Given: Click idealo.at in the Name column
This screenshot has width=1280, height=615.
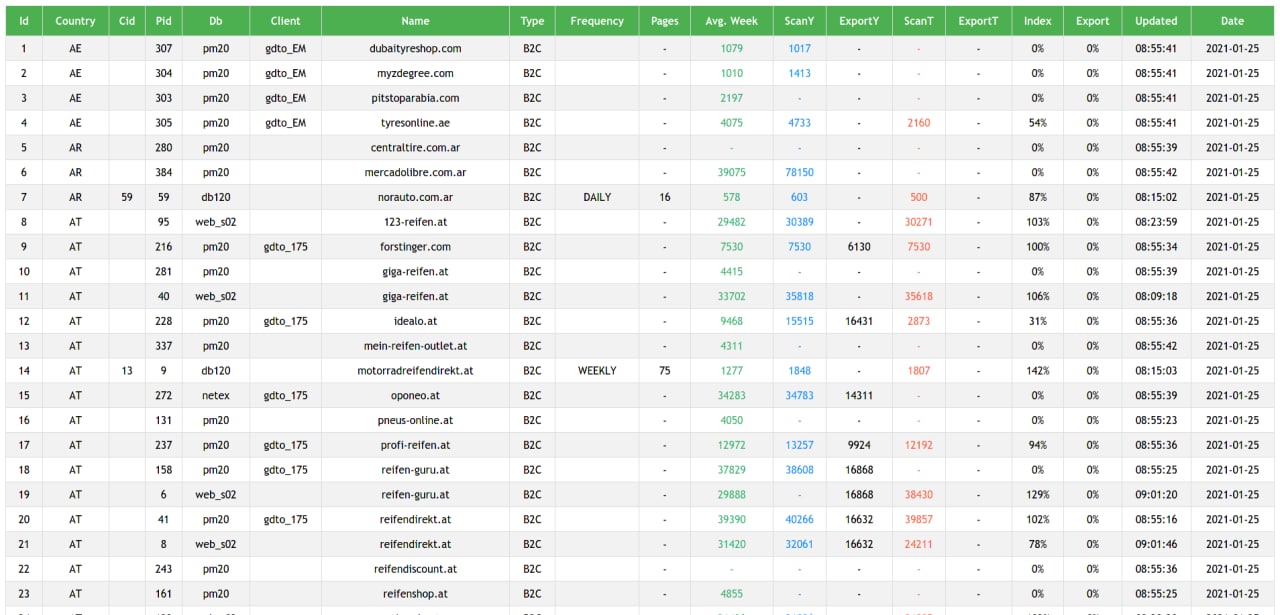Looking at the screenshot, I should pos(415,321).
